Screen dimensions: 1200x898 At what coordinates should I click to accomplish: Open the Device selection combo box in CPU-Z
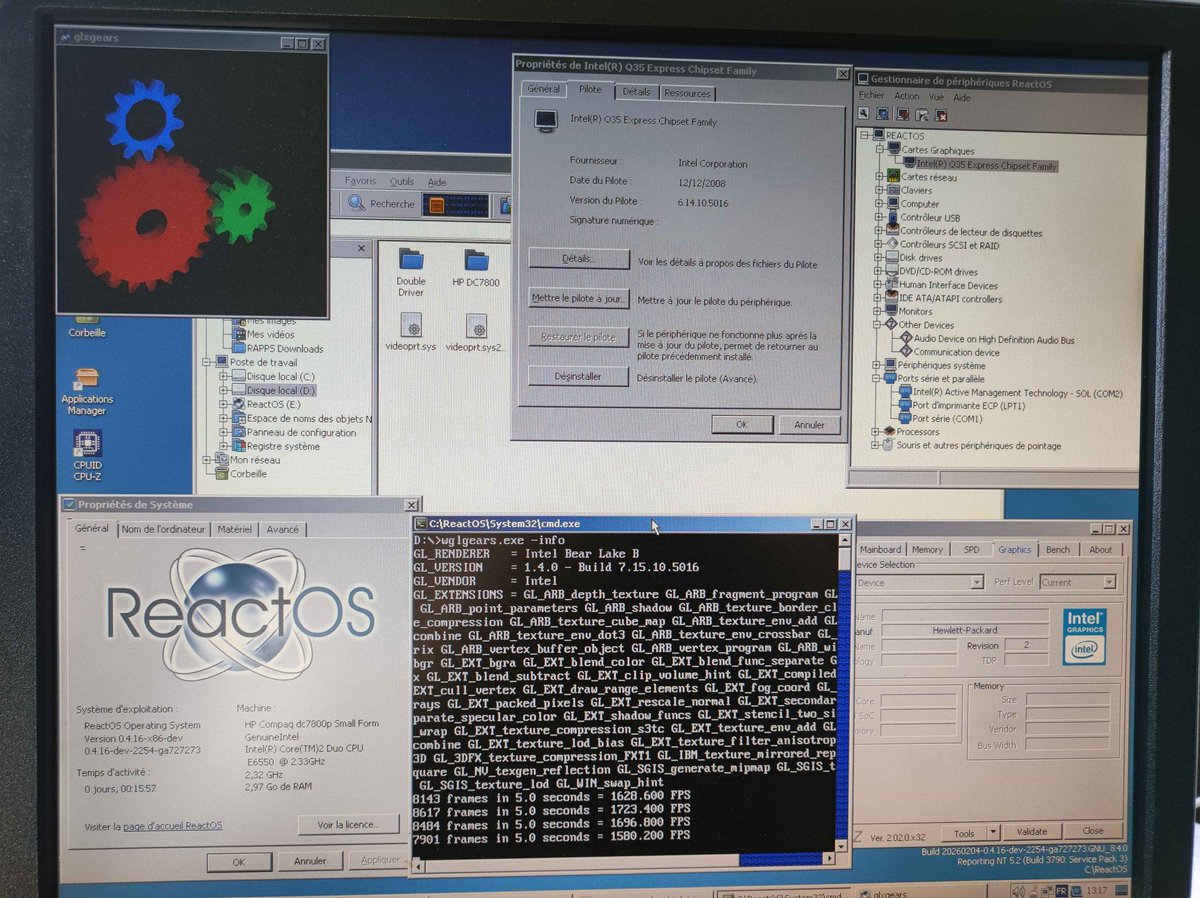click(920, 582)
